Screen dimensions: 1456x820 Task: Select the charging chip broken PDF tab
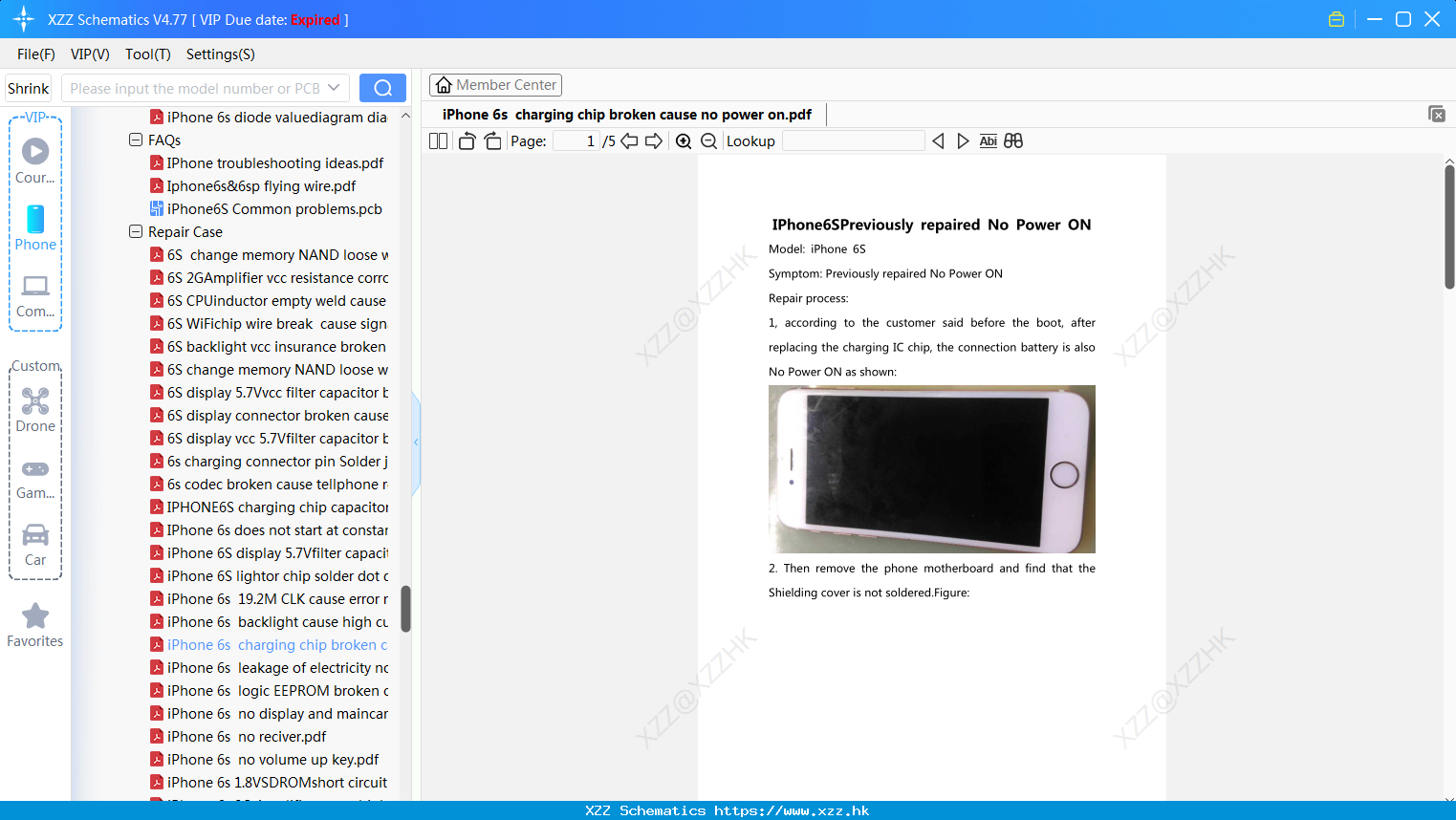click(x=627, y=115)
